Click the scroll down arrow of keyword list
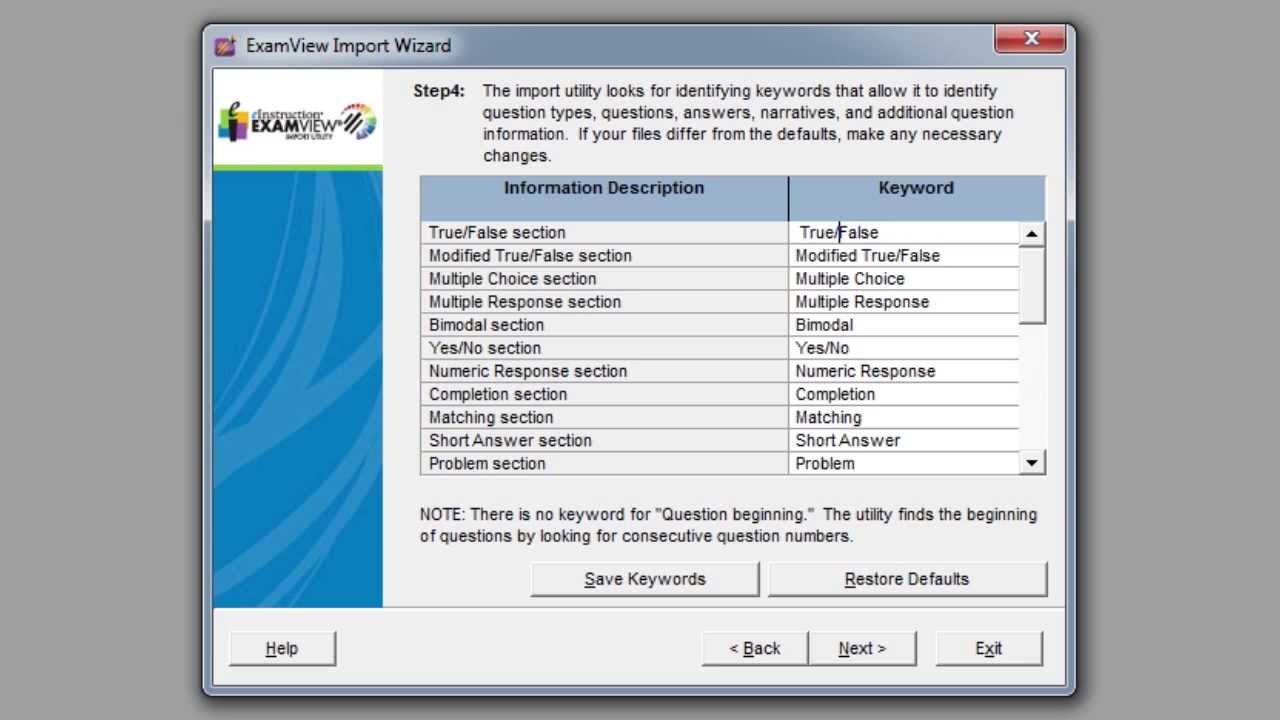The width and height of the screenshot is (1280, 720). coord(1032,462)
